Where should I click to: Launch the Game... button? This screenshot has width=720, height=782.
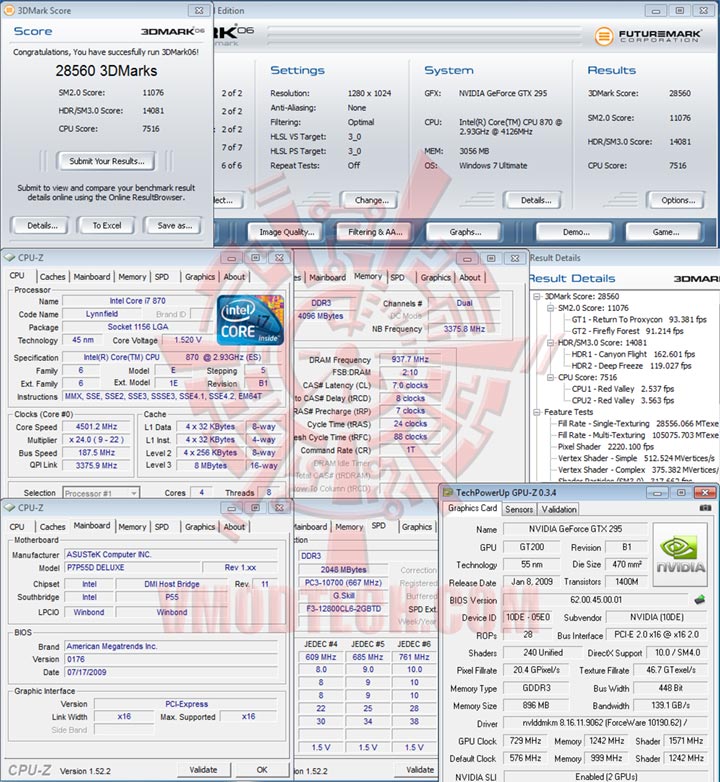pyautogui.click(x=666, y=232)
